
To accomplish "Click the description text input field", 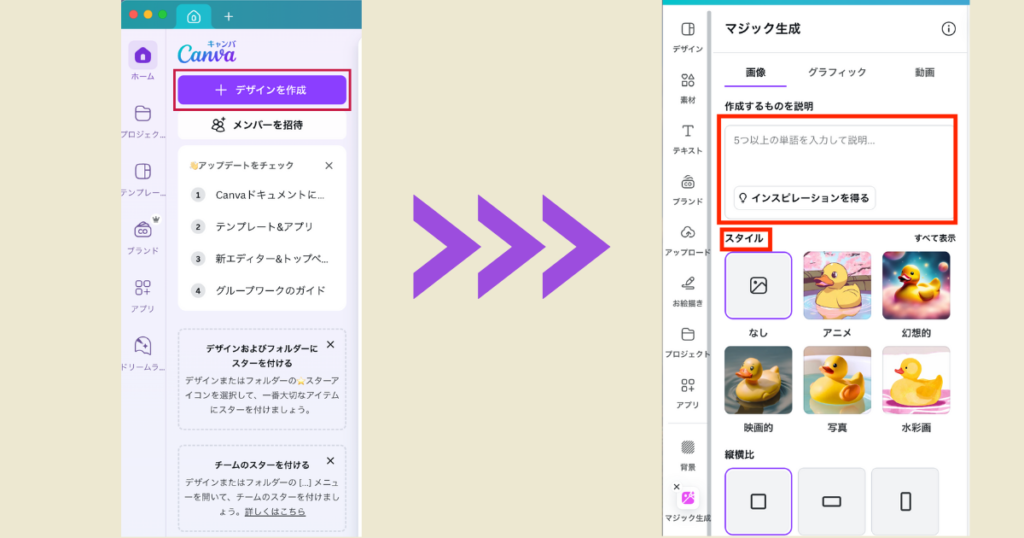I will click(x=839, y=150).
